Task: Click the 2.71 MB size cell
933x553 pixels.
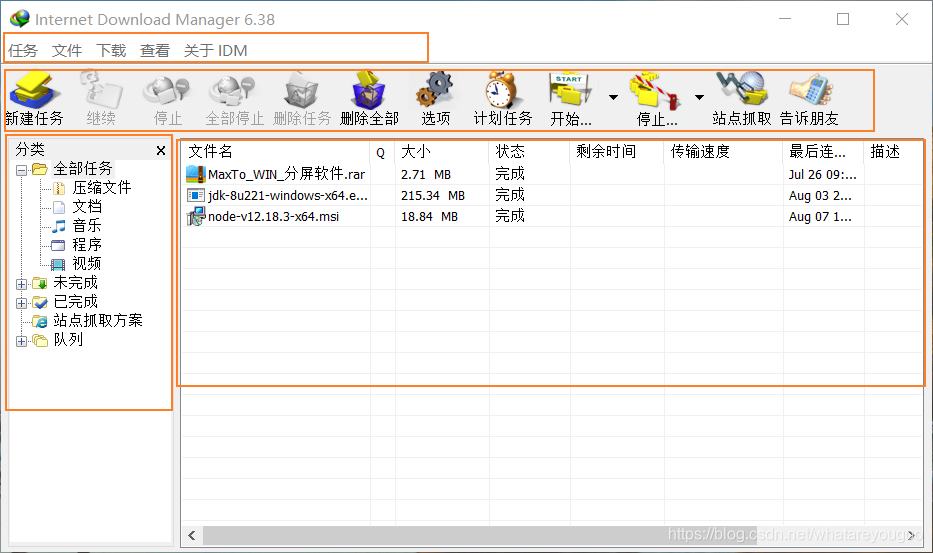Action: (425, 174)
